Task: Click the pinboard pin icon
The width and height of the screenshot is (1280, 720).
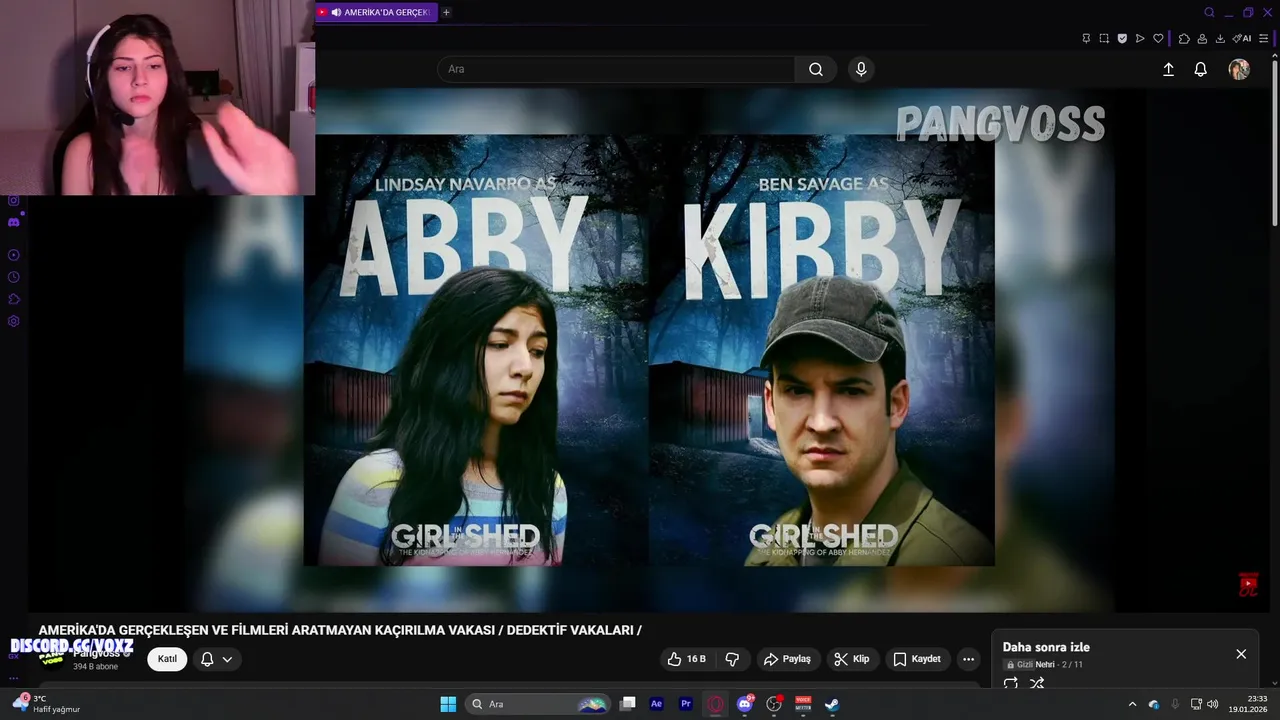Action: 1086,39
